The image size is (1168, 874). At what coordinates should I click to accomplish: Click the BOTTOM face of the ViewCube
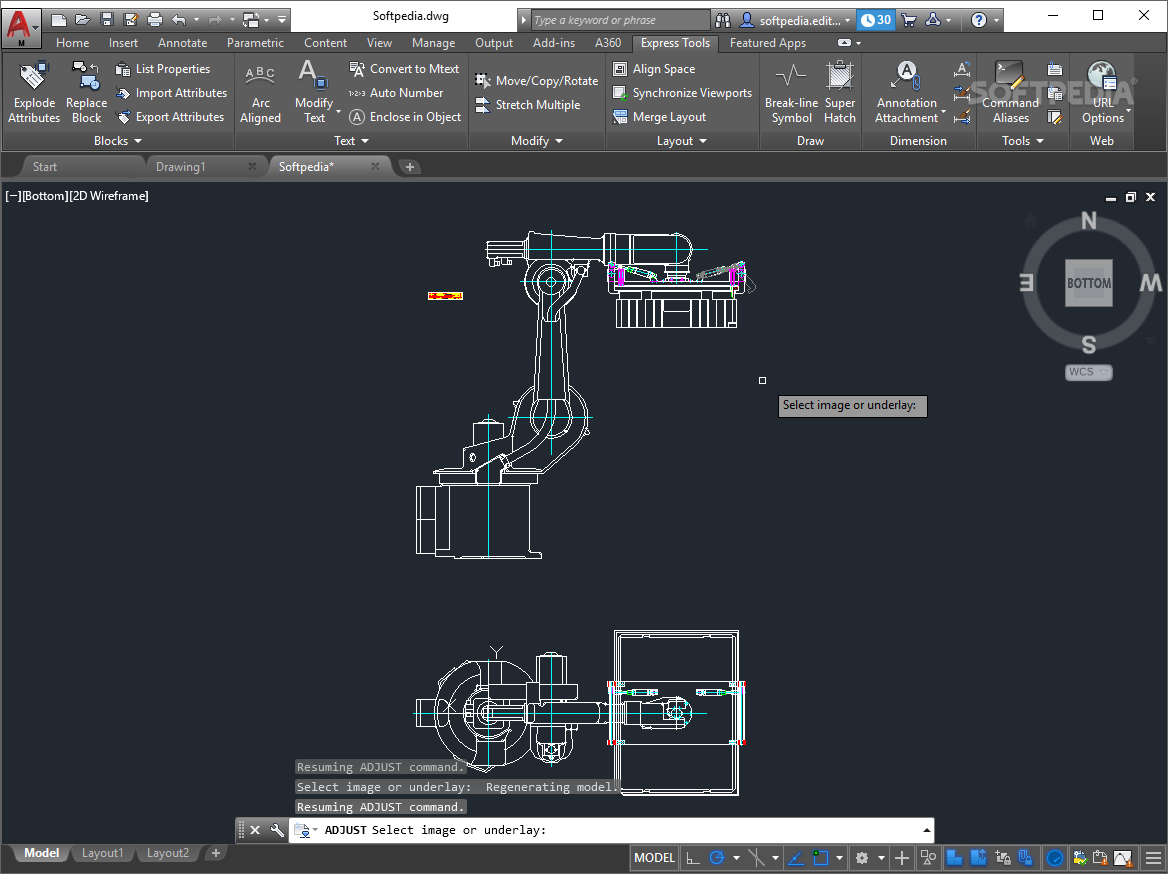click(x=1088, y=283)
